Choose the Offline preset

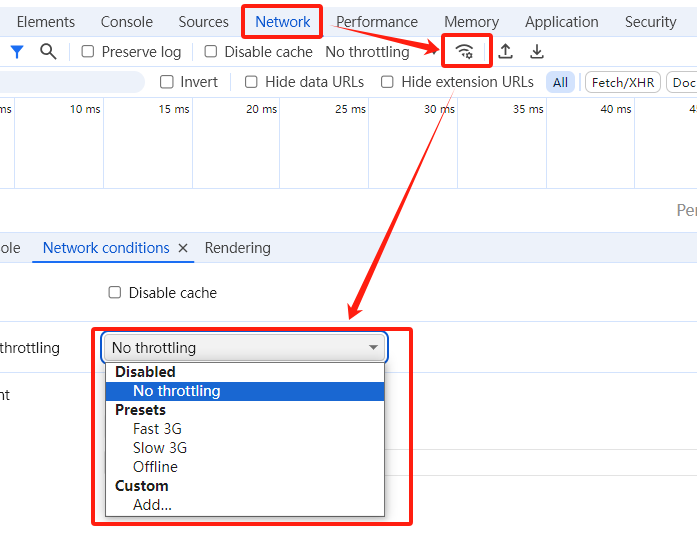click(245, 467)
